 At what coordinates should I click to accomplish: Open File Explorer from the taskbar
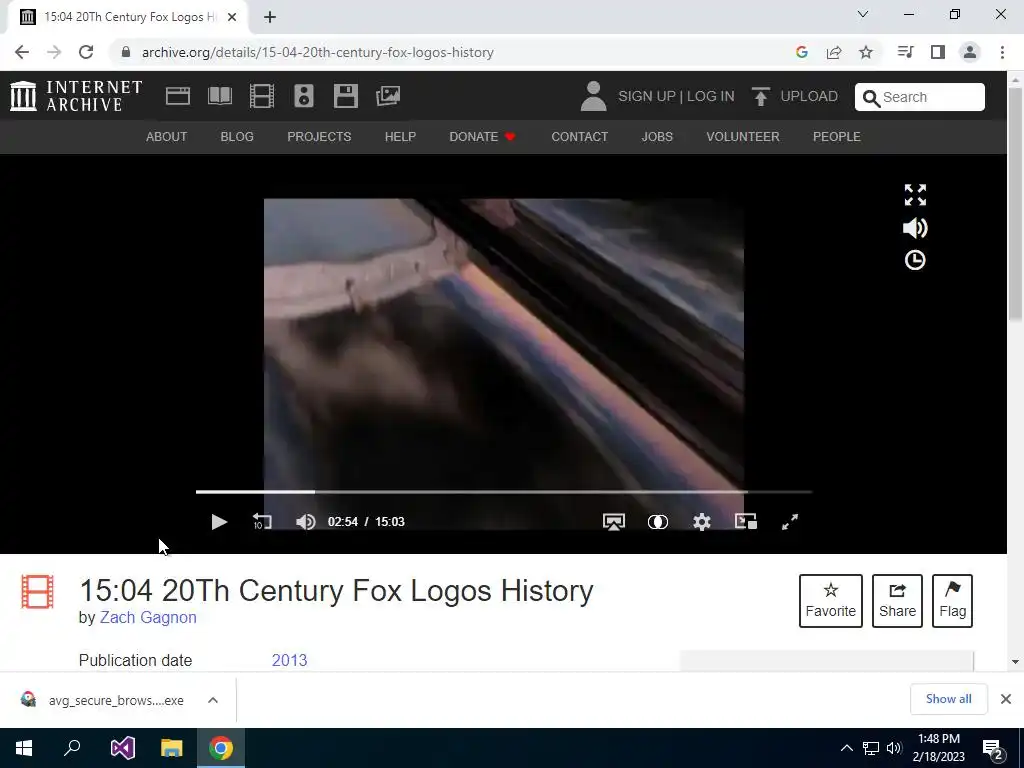point(172,748)
